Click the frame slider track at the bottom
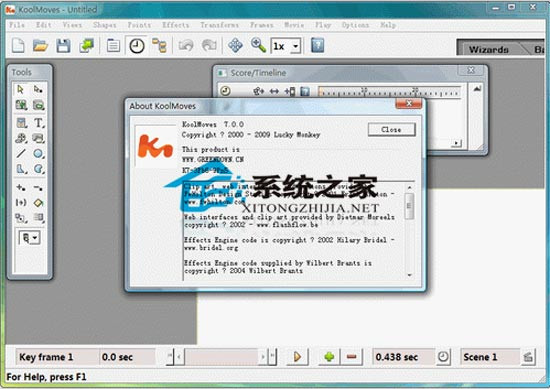This screenshot has height=389, width=550. 222,357
